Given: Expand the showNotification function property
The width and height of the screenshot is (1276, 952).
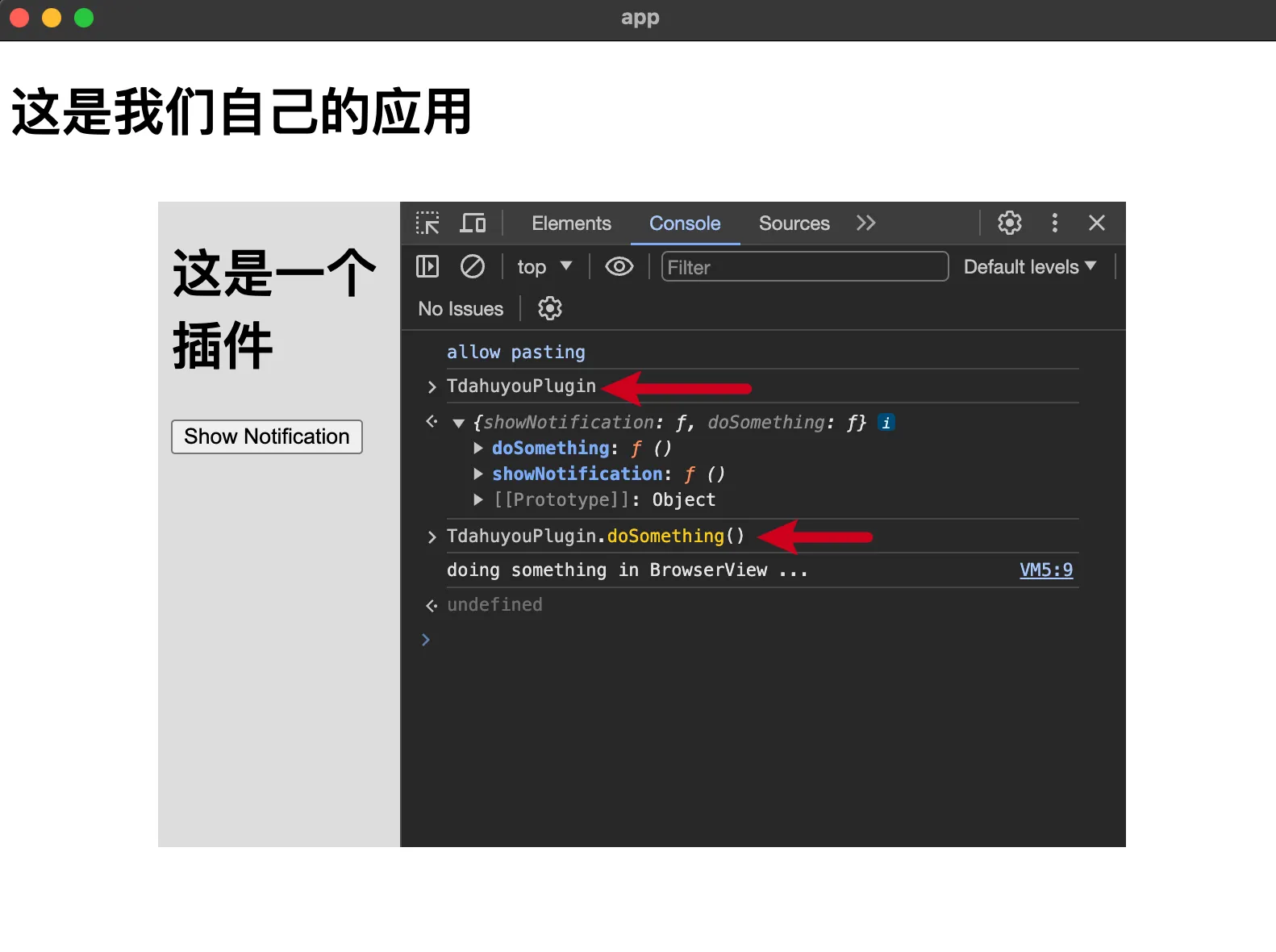Looking at the screenshot, I should click(478, 474).
